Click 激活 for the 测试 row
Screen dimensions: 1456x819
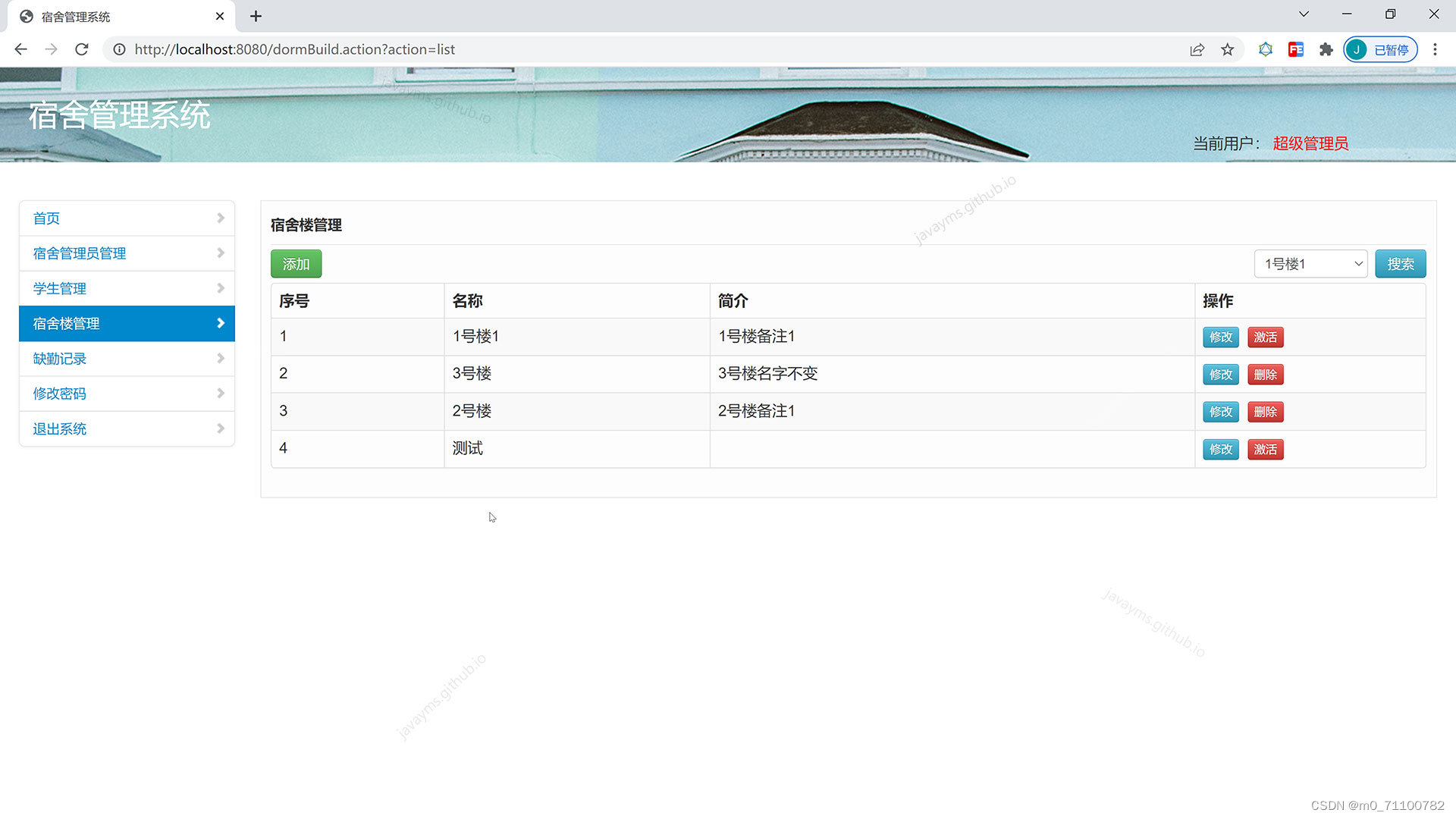pyautogui.click(x=1265, y=450)
